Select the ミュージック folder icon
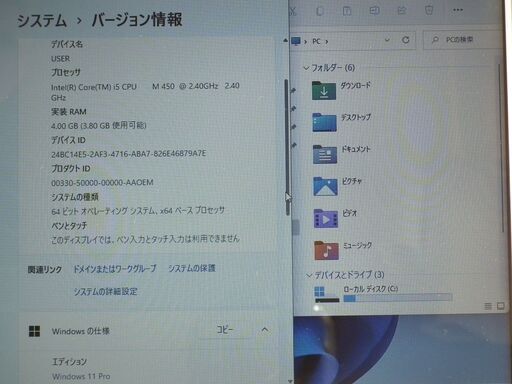The width and height of the screenshot is (512, 384). pos(326,250)
